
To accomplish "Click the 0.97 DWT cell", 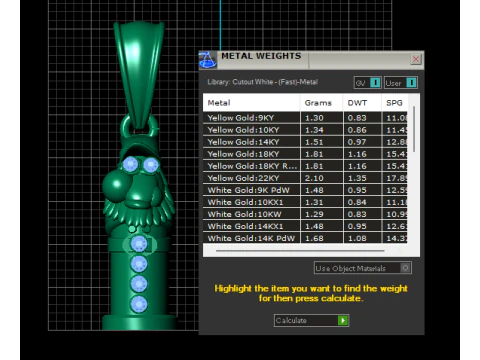I will click(x=362, y=142).
